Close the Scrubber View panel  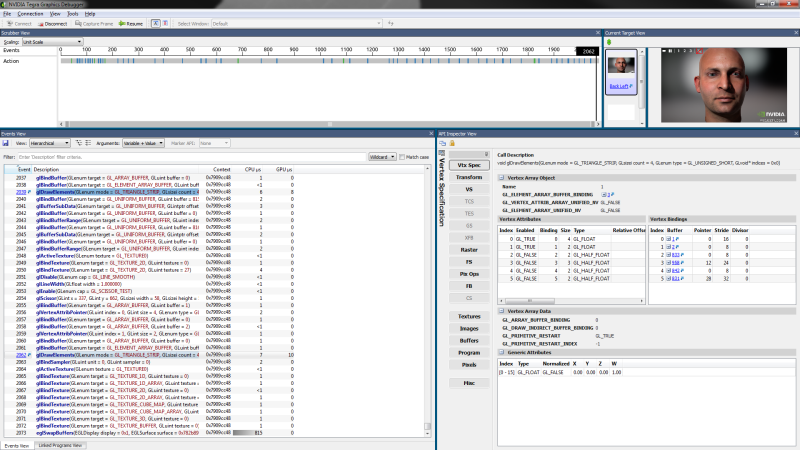point(598,33)
